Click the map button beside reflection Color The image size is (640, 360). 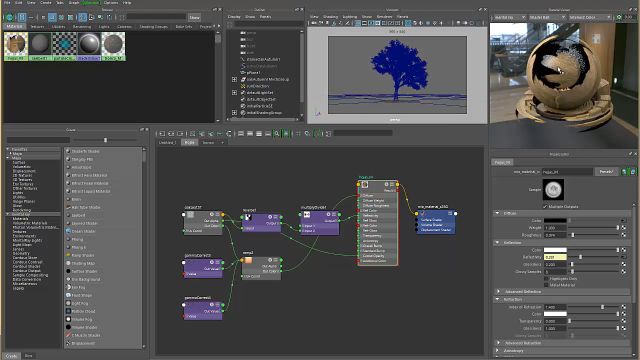pos(624,250)
